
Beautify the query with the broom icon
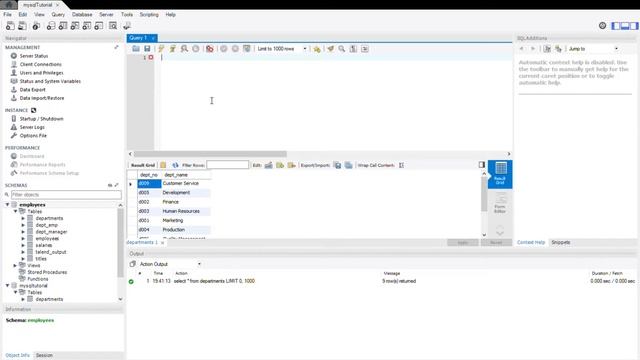[330, 49]
